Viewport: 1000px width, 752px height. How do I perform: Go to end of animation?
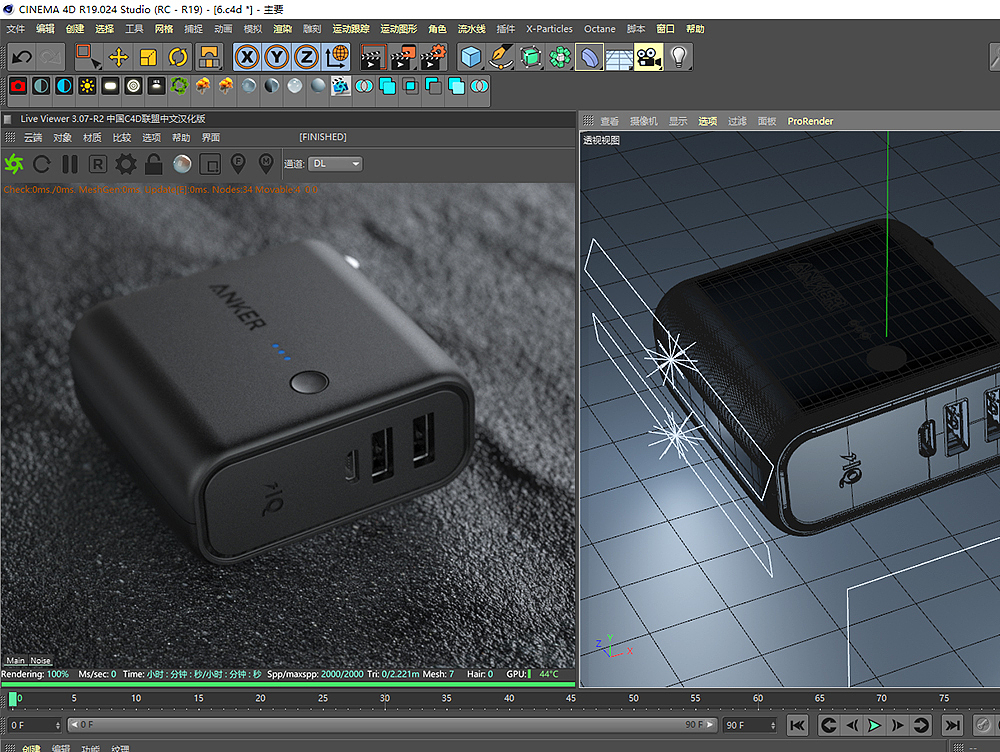tap(952, 725)
